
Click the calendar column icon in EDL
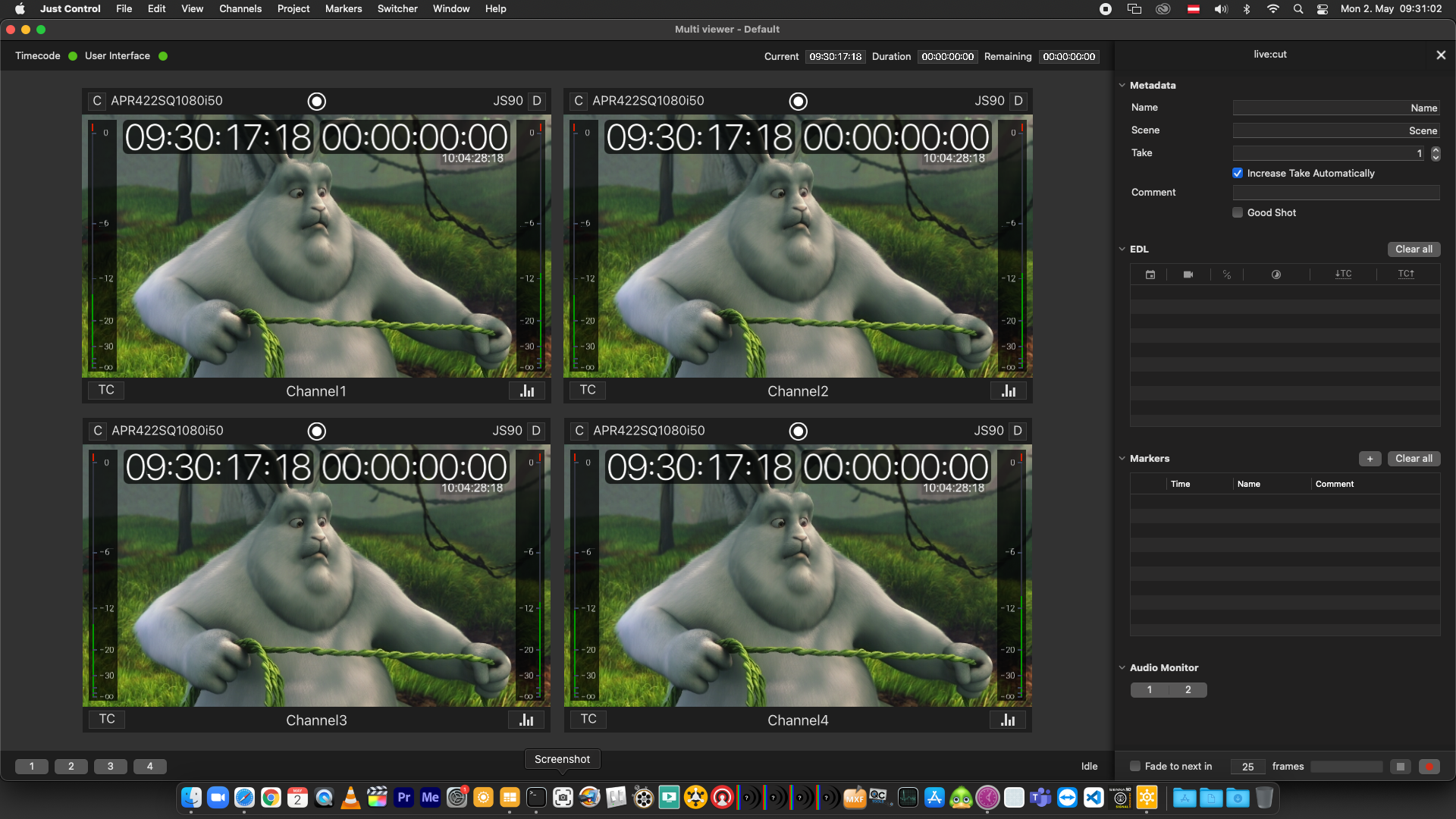(x=1150, y=275)
